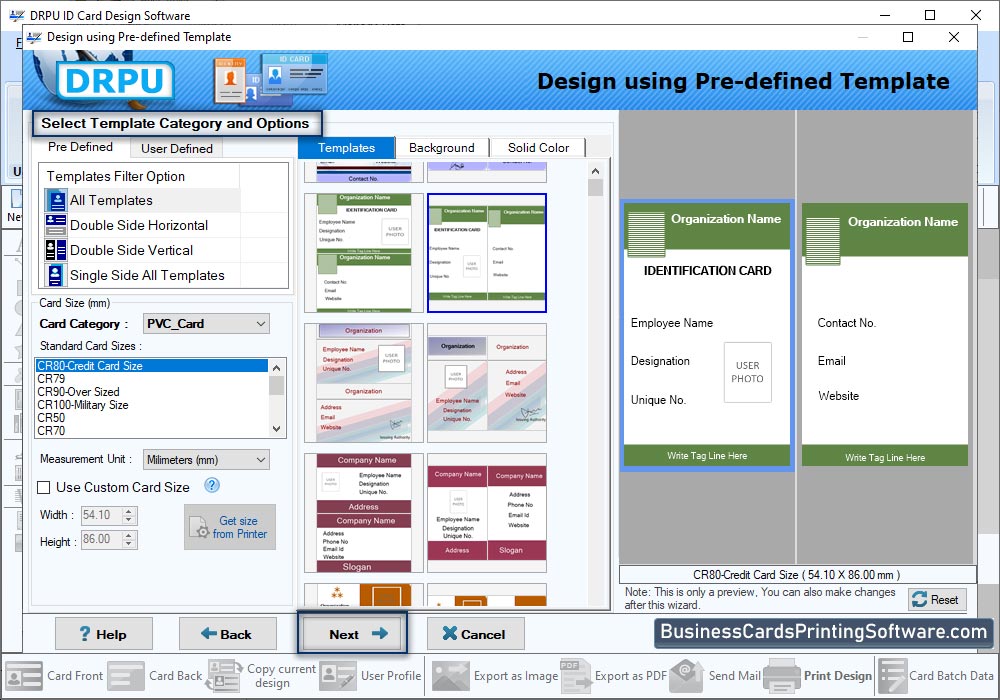
Task: Select CR79 card size
Action: click(152, 379)
